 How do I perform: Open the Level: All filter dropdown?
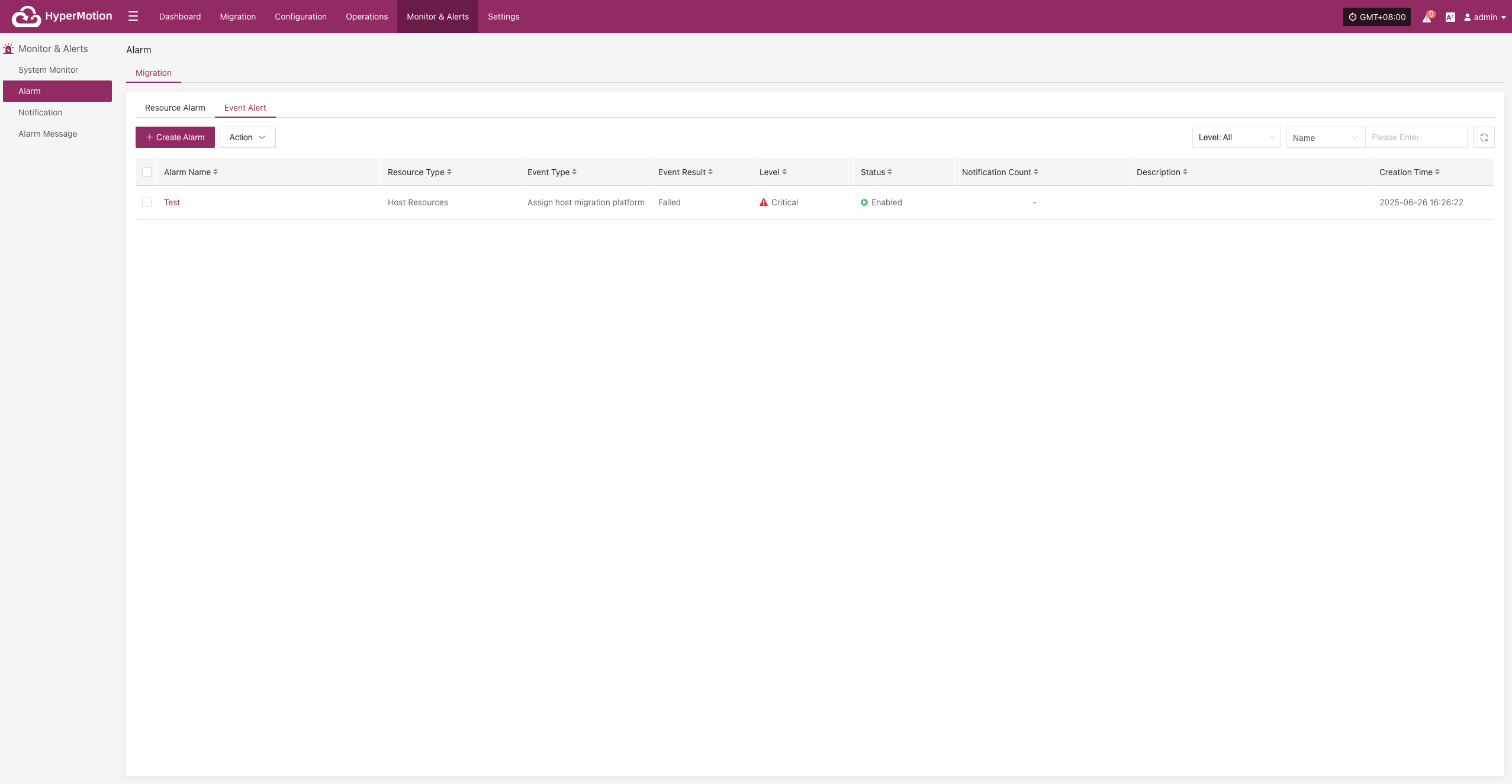tap(1236, 137)
